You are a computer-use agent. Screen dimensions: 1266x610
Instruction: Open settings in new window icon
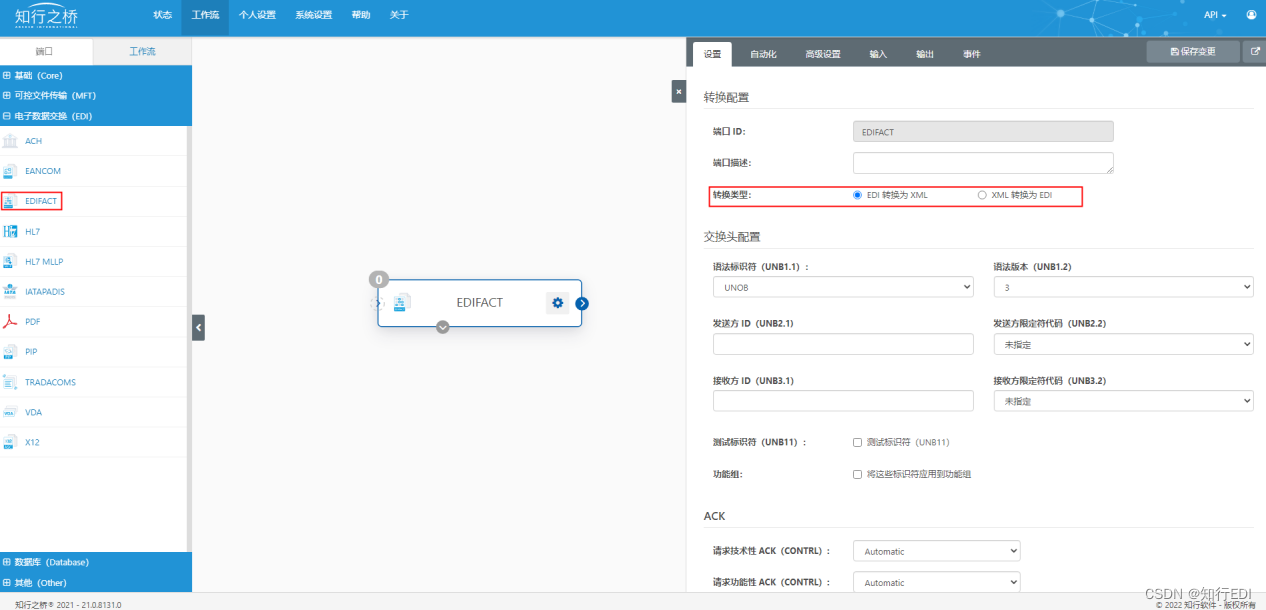(1255, 52)
